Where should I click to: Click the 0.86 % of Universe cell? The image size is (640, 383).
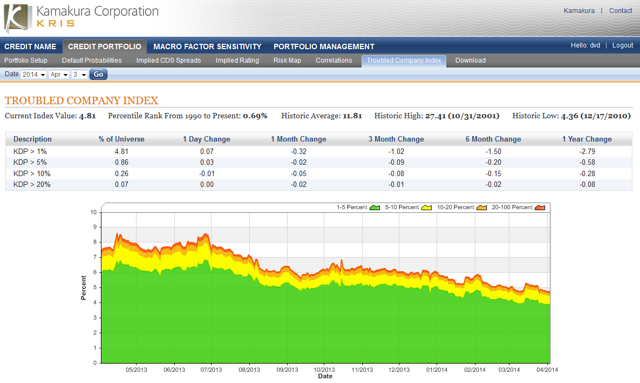click(121, 163)
